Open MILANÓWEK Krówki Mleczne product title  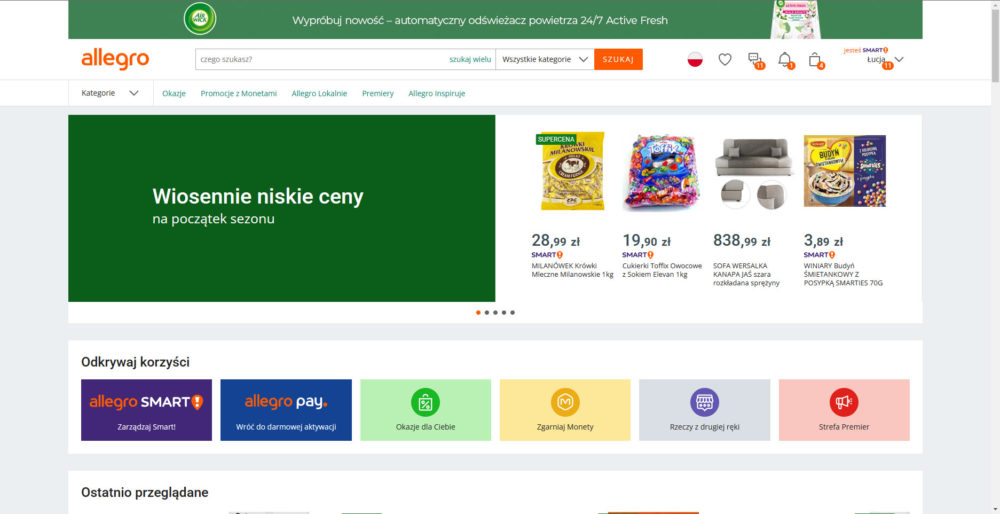572,270
